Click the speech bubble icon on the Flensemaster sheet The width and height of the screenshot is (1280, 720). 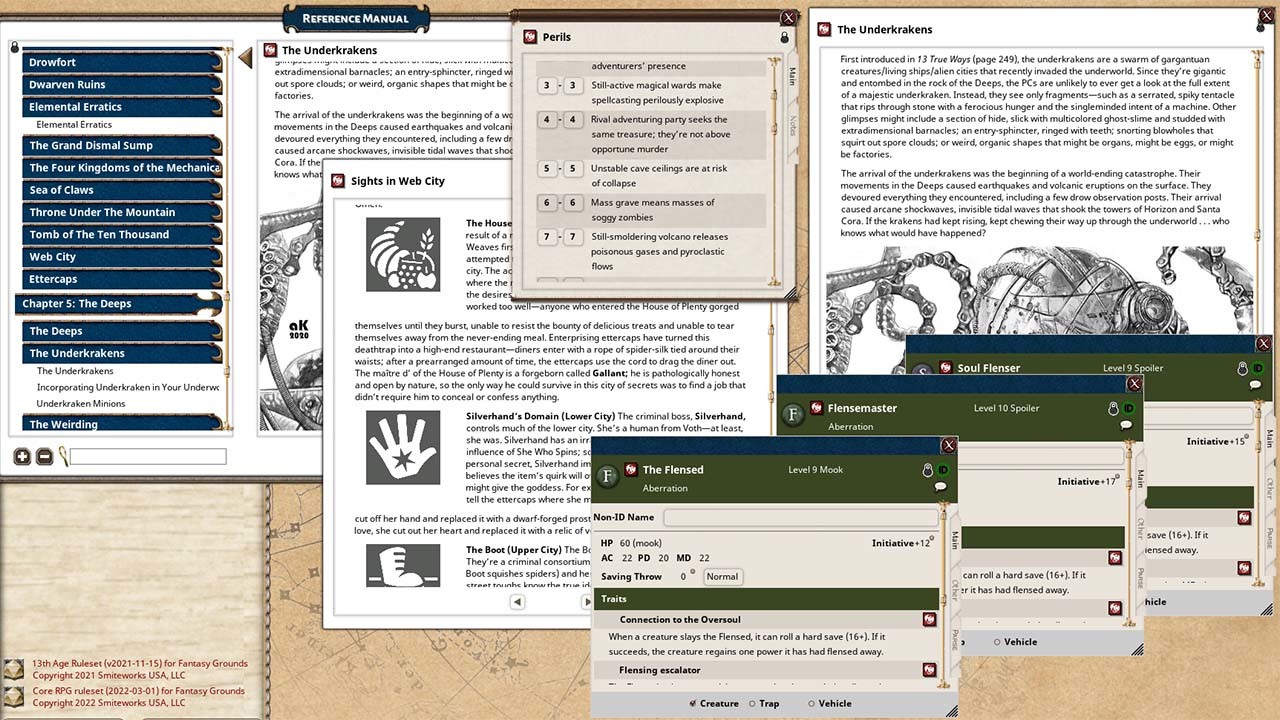coord(1126,425)
